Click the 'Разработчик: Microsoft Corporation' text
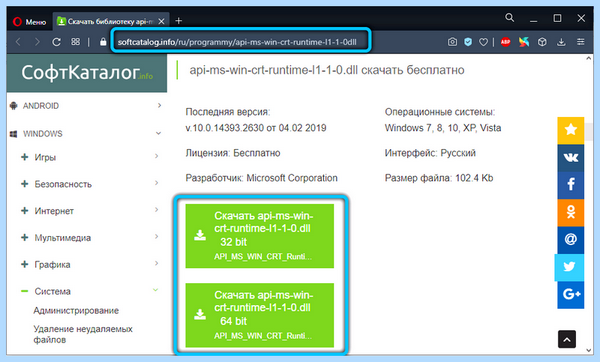 [261, 178]
